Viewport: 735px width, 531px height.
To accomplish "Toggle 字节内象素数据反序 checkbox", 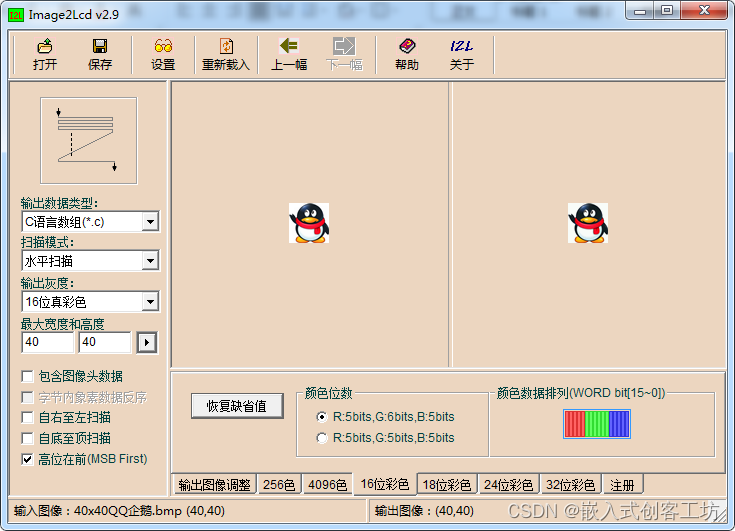I will click(27, 397).
